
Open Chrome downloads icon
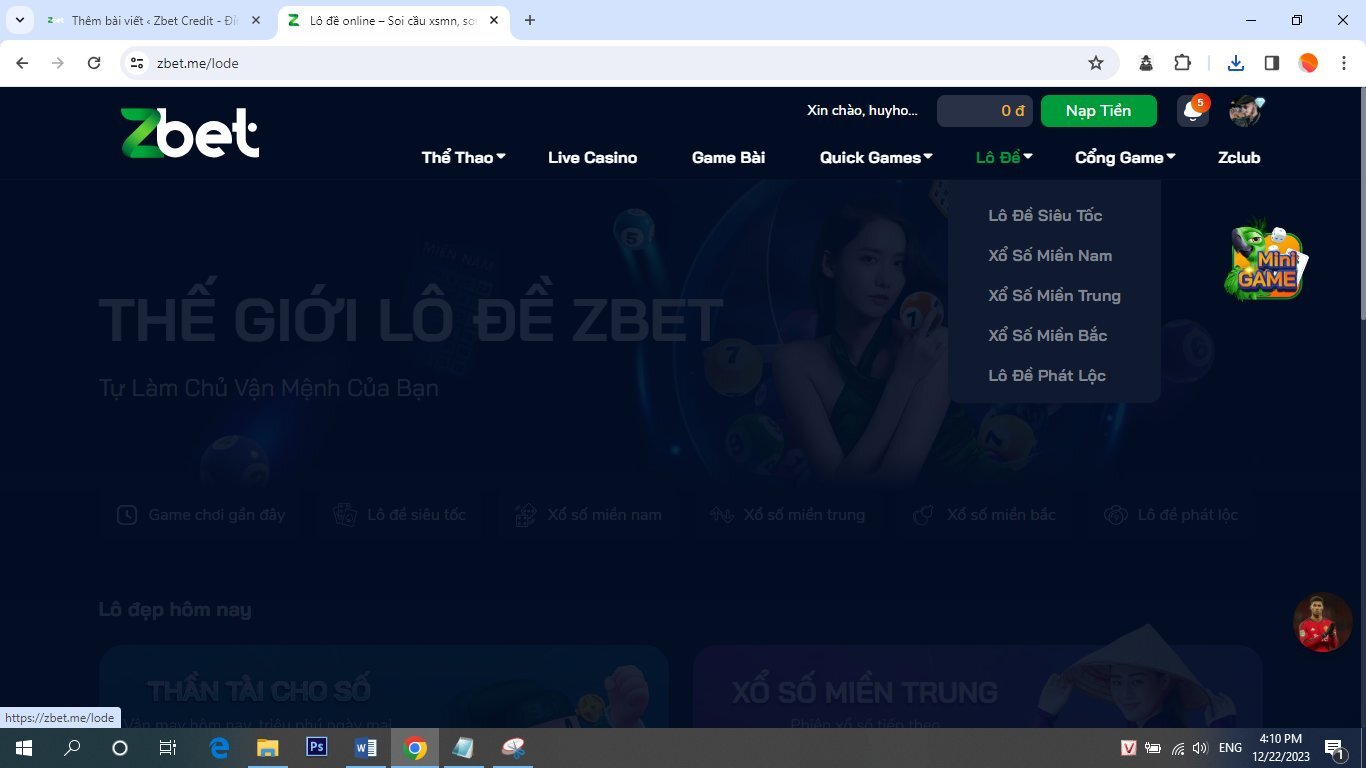1236,63
